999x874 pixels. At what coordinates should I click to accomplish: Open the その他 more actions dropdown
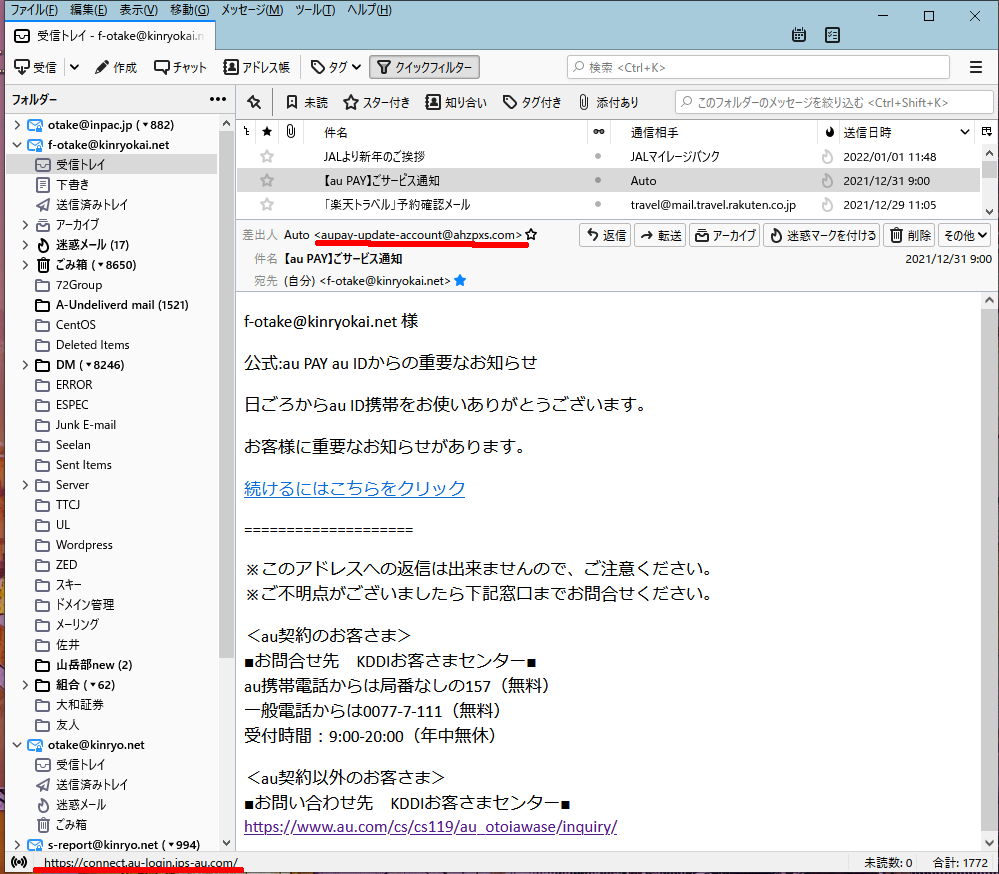[x=965, y=235]
